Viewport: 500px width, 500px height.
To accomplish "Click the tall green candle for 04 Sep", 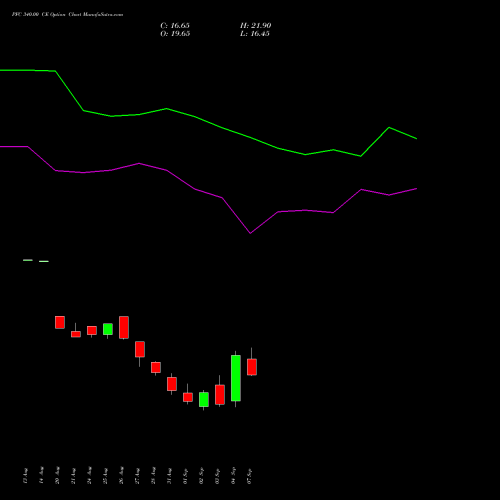I will click(x=236, y=378).
